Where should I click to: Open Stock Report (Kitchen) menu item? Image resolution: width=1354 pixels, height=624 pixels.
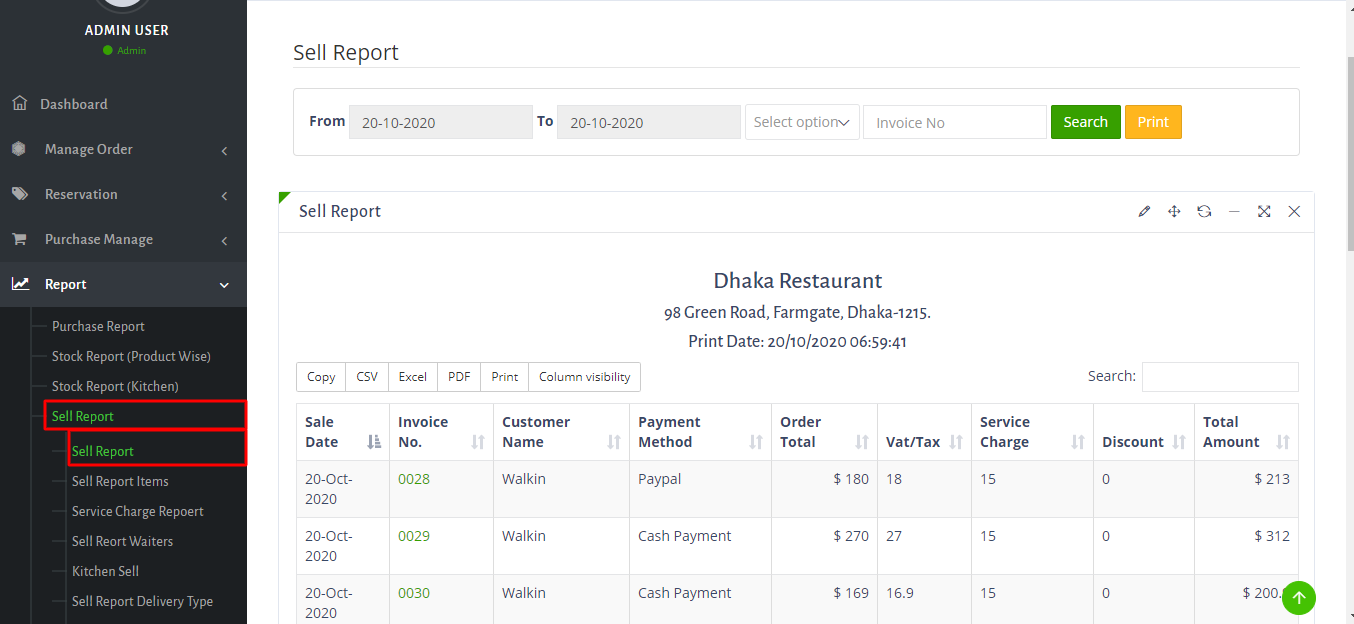115,386
